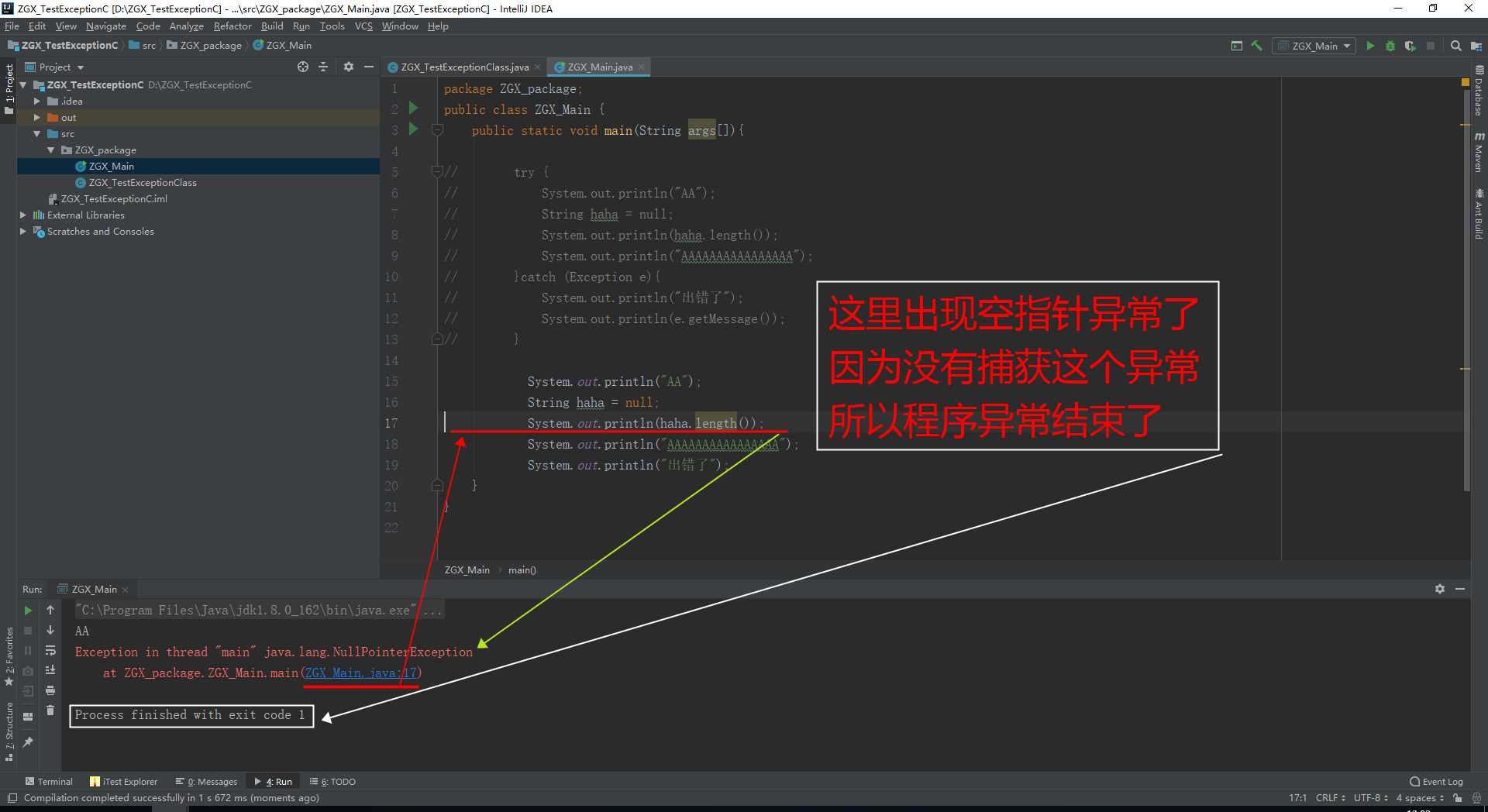Print the Run console output
Viewport: 1488px width, 812px height.
[x=50, y=690]
